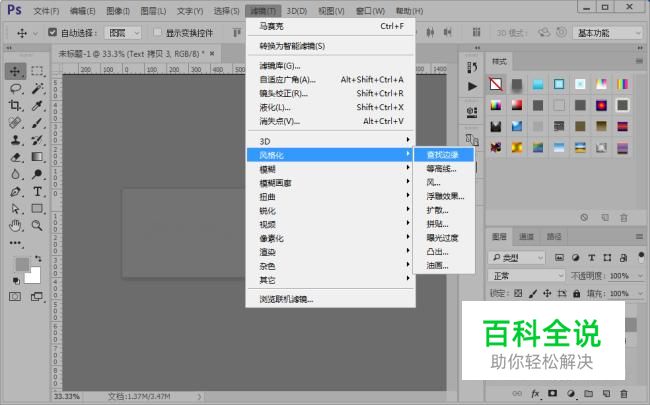Select the Rectangular Marquee tool

pos(37,71)
